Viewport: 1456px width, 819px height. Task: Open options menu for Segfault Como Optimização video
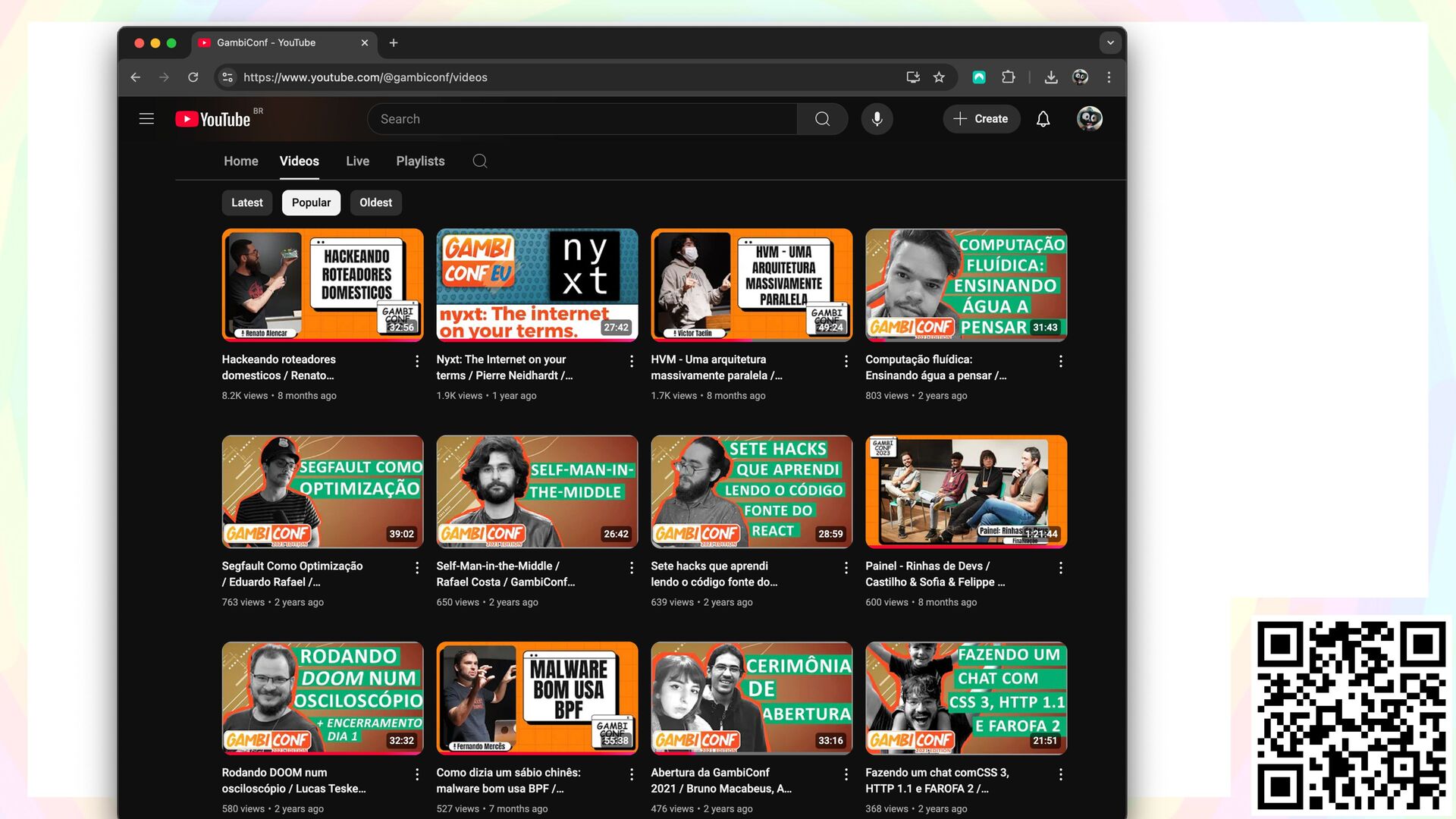pos(417,568)
